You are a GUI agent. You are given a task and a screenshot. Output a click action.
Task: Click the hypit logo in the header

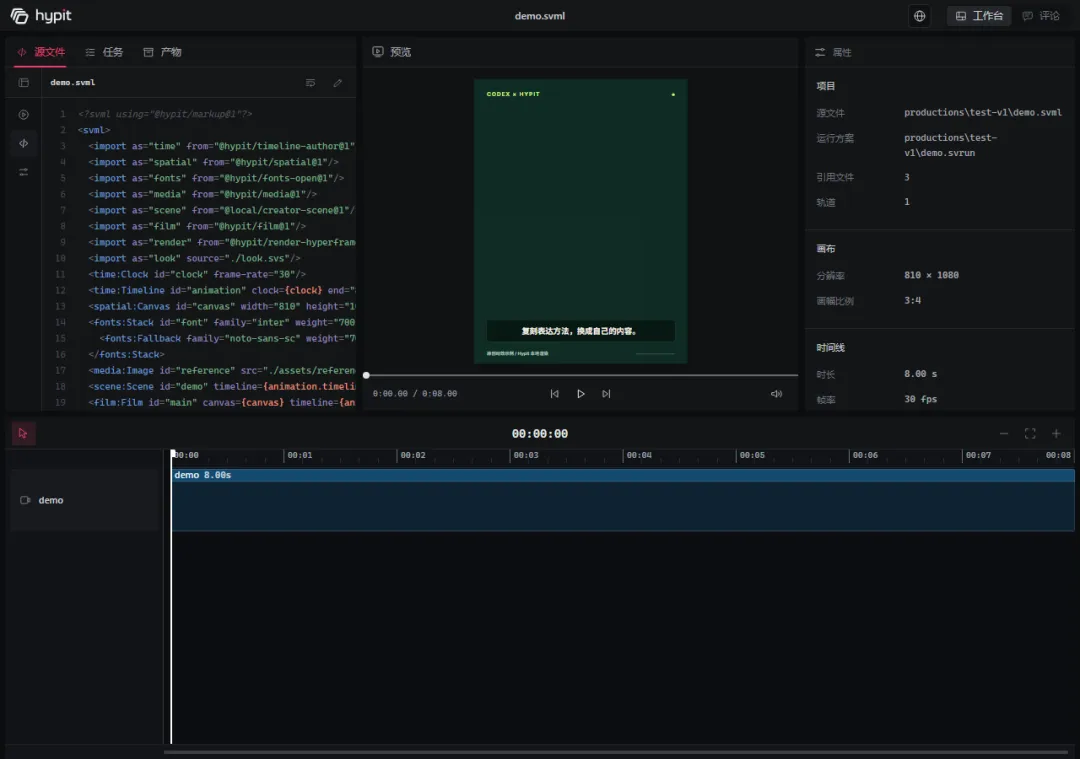point(41,16)
